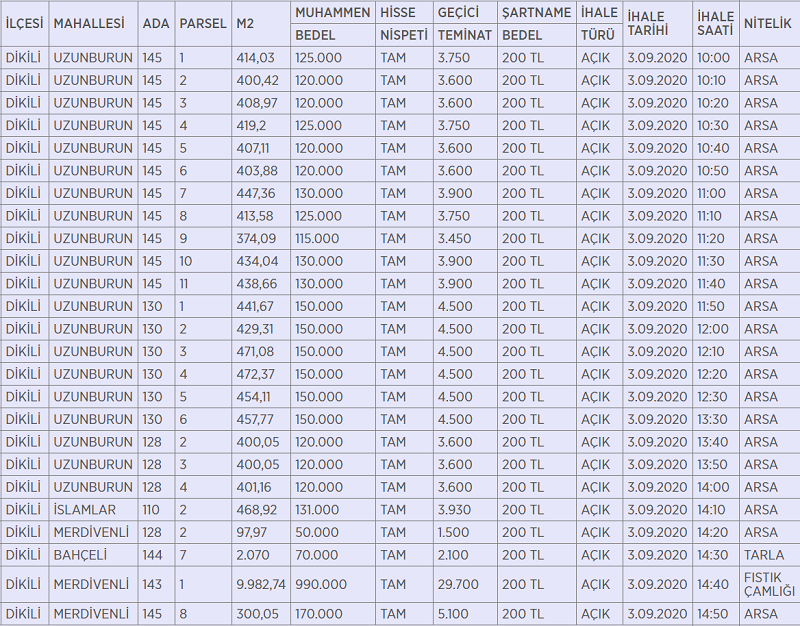
Task: Click the 131.000 price cell
Action: [318, 510]
